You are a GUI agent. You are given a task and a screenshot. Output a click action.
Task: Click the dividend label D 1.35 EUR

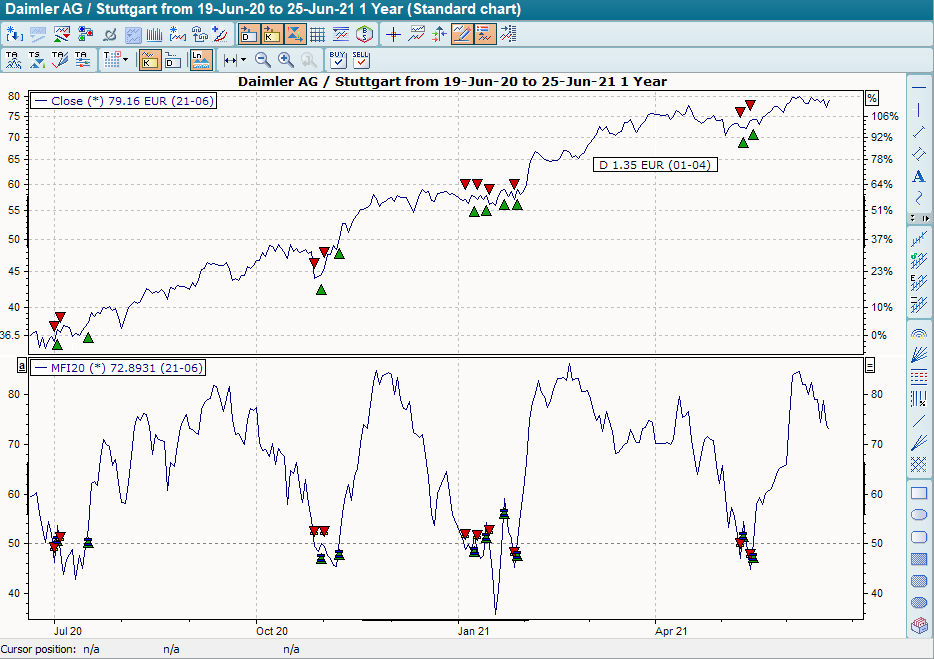(x=654, y=164)
